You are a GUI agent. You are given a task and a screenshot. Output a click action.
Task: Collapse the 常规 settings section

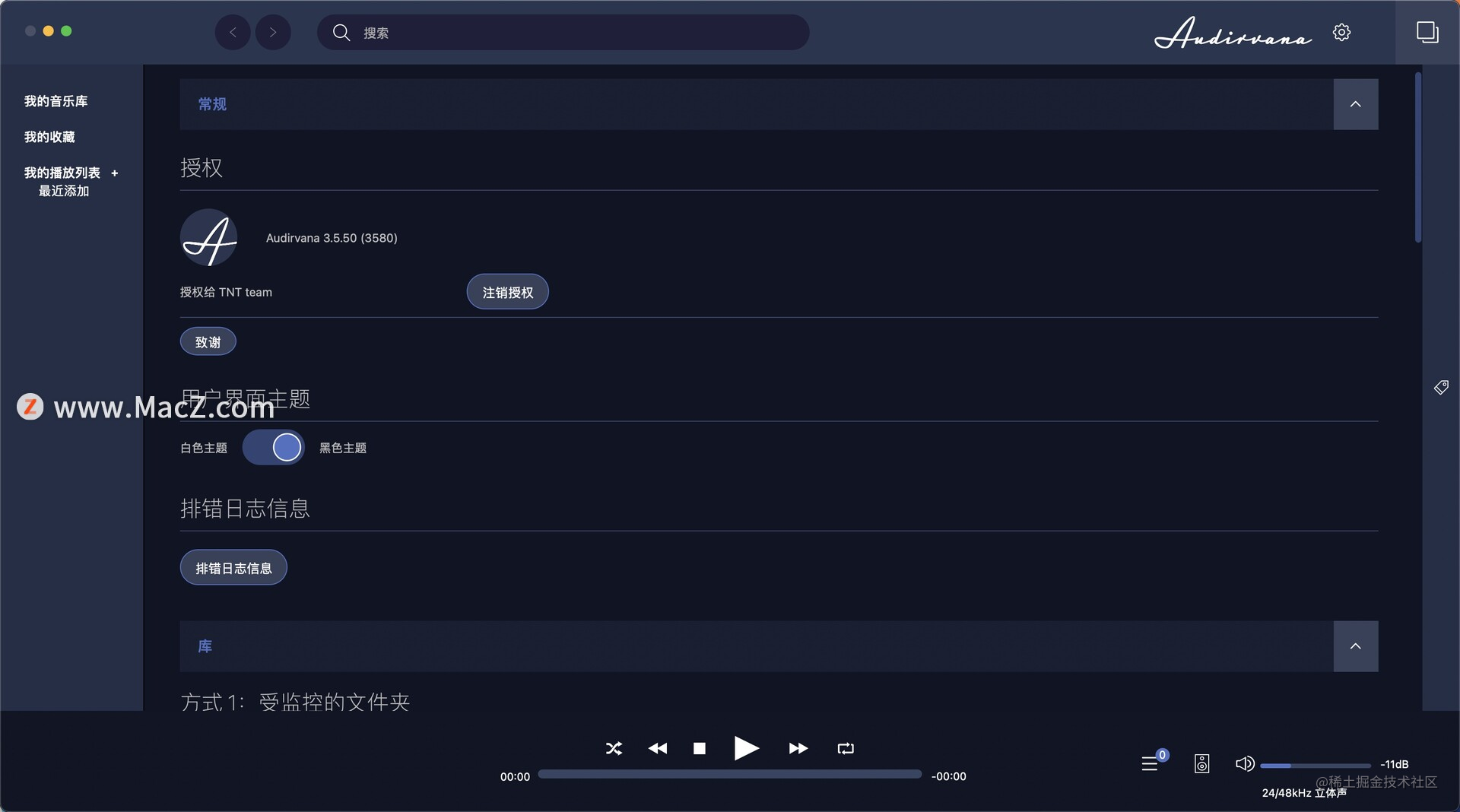1356,104
